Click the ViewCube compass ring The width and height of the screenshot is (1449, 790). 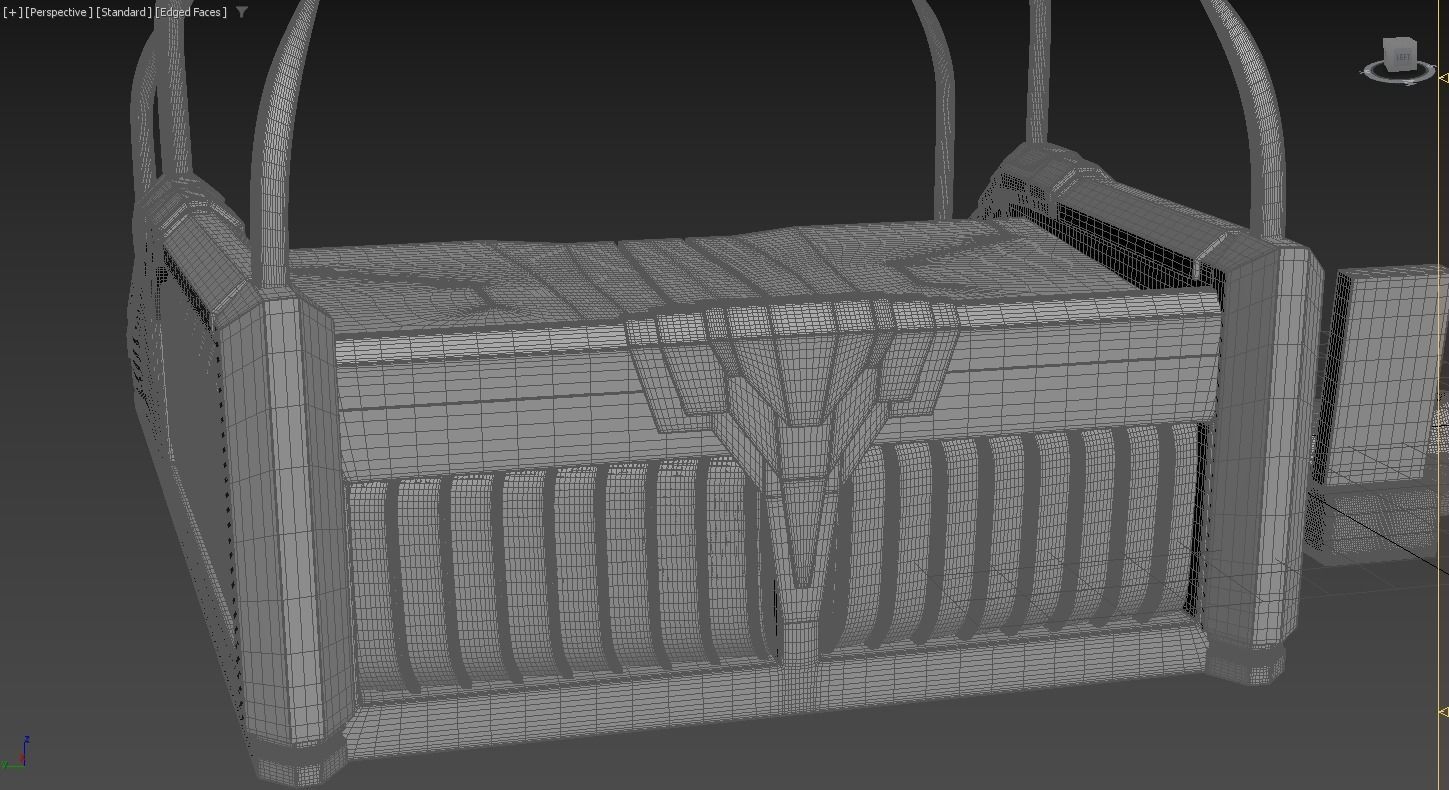pyautogui.click(x=1398, y=73)
